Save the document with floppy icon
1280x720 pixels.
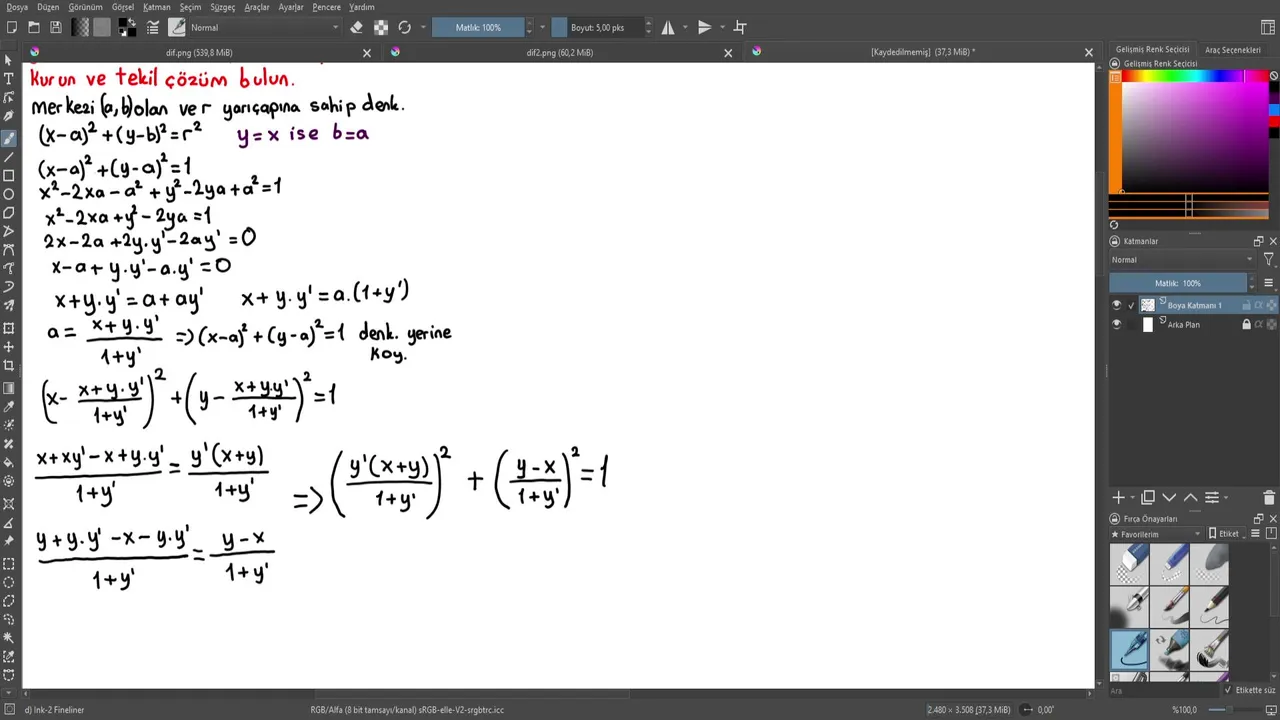(x=56, y=27)
